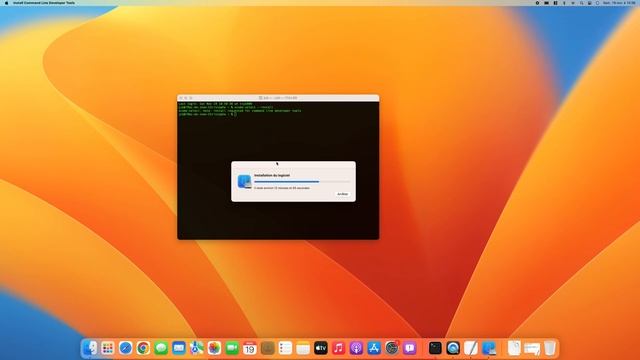Viewport: 640px width, 360px height.
Task: Open the purple Feedback Assistant Dock icon
Action: pyautogui.click(x=409, y=348)
